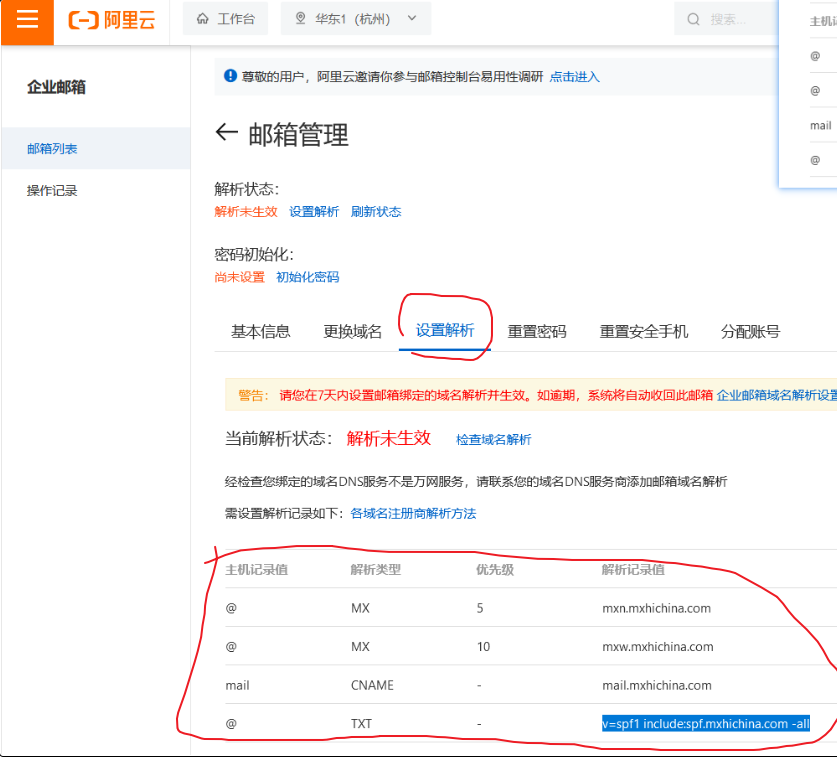This screenshot has height=757, width=837.
Task: Click the home icon next to 工作台
Action: coord(202,19)
